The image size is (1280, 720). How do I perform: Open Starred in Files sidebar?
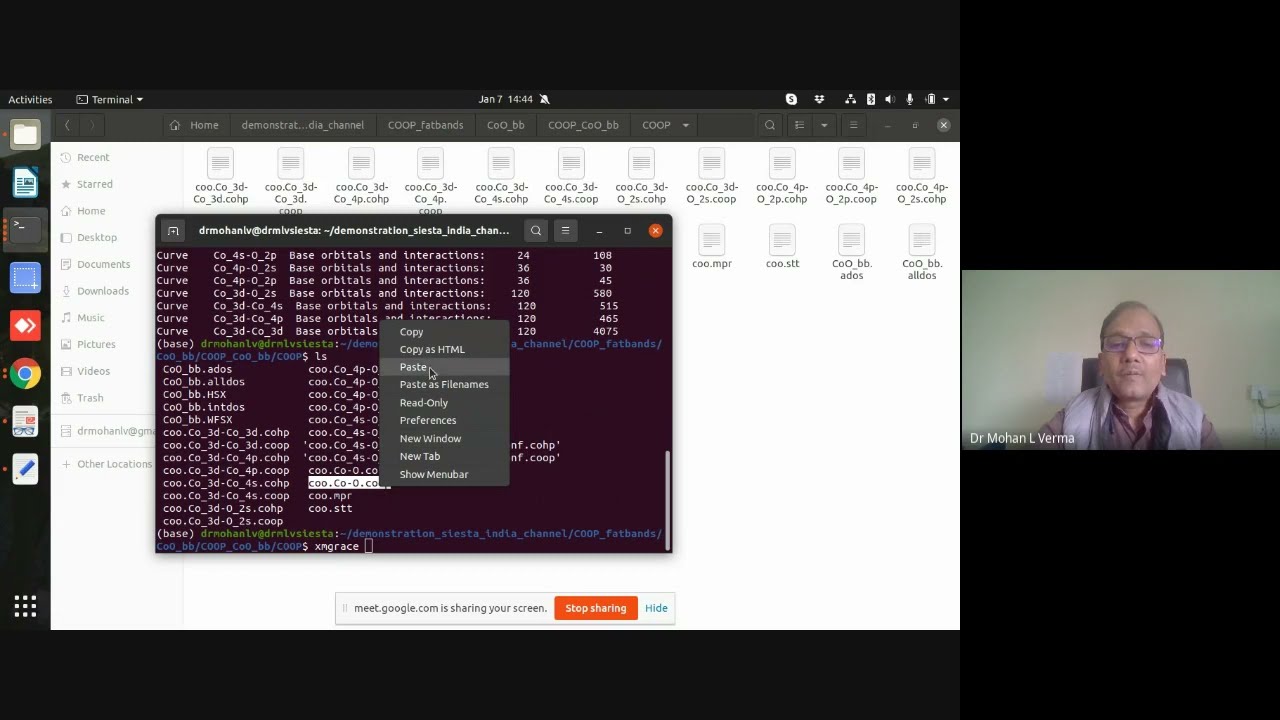coord(95,184)
